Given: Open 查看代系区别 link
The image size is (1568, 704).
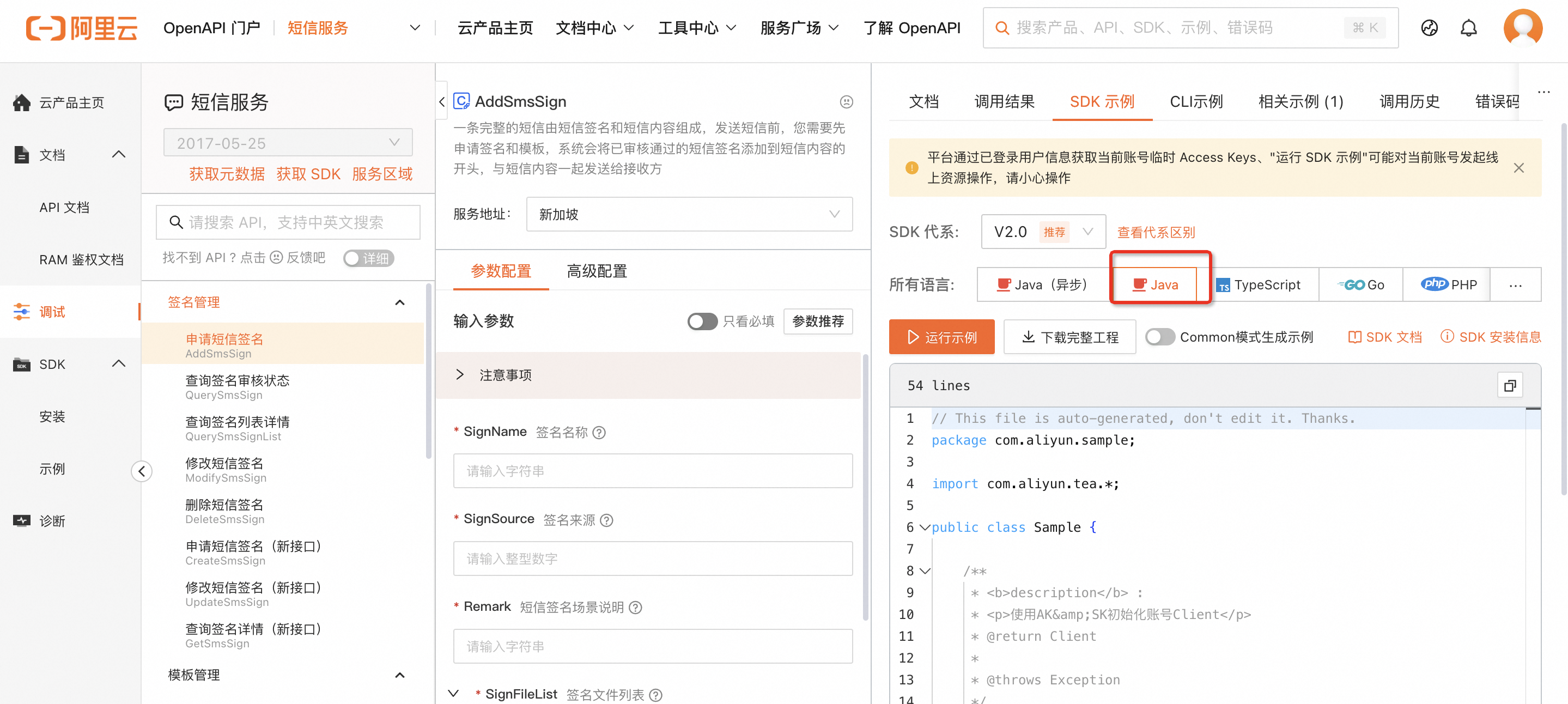Looking at the screenshot, I should point(1156,232).
